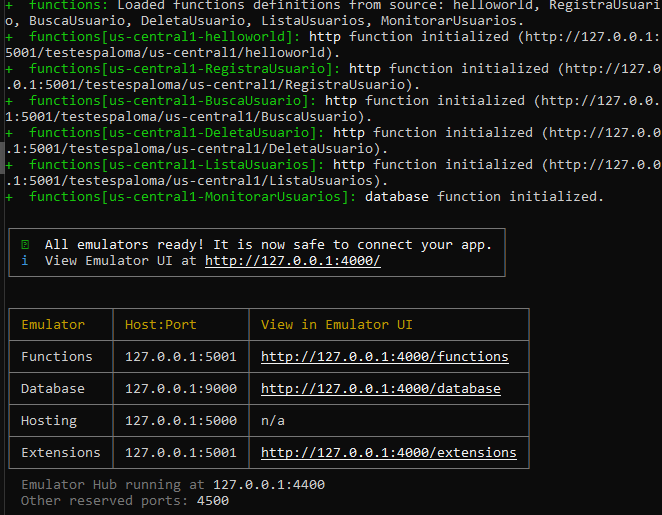
Task: Click the helloworld URL path 'testespaloma/us-central1/helloworld'
Action: pos(185,53)
